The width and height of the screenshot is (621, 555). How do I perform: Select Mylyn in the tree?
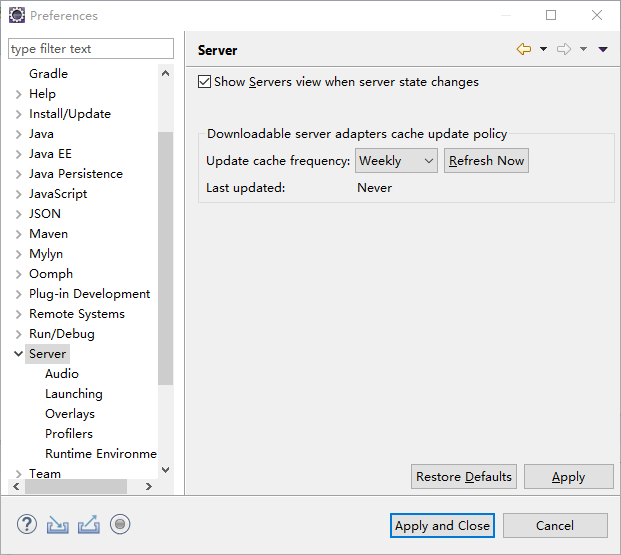(46, 254)
